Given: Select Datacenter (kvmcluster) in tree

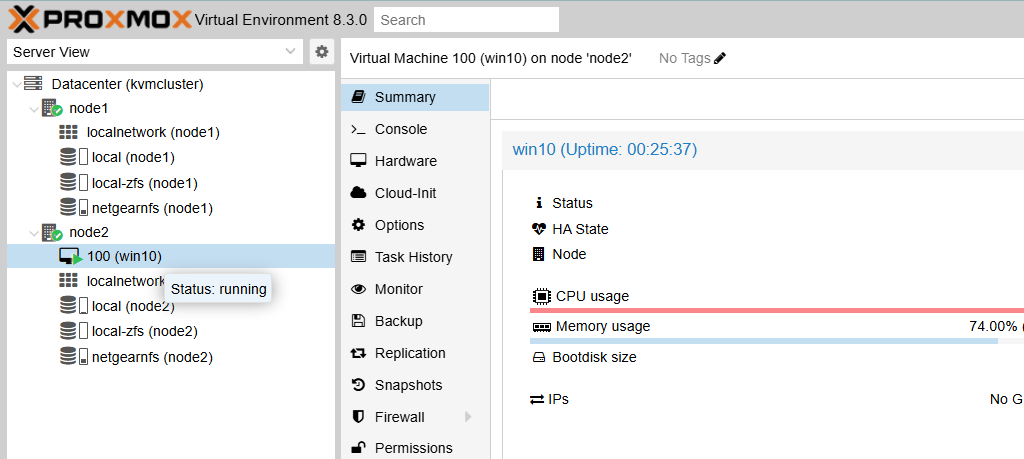Looking at the screenshot, I should 127,84.
